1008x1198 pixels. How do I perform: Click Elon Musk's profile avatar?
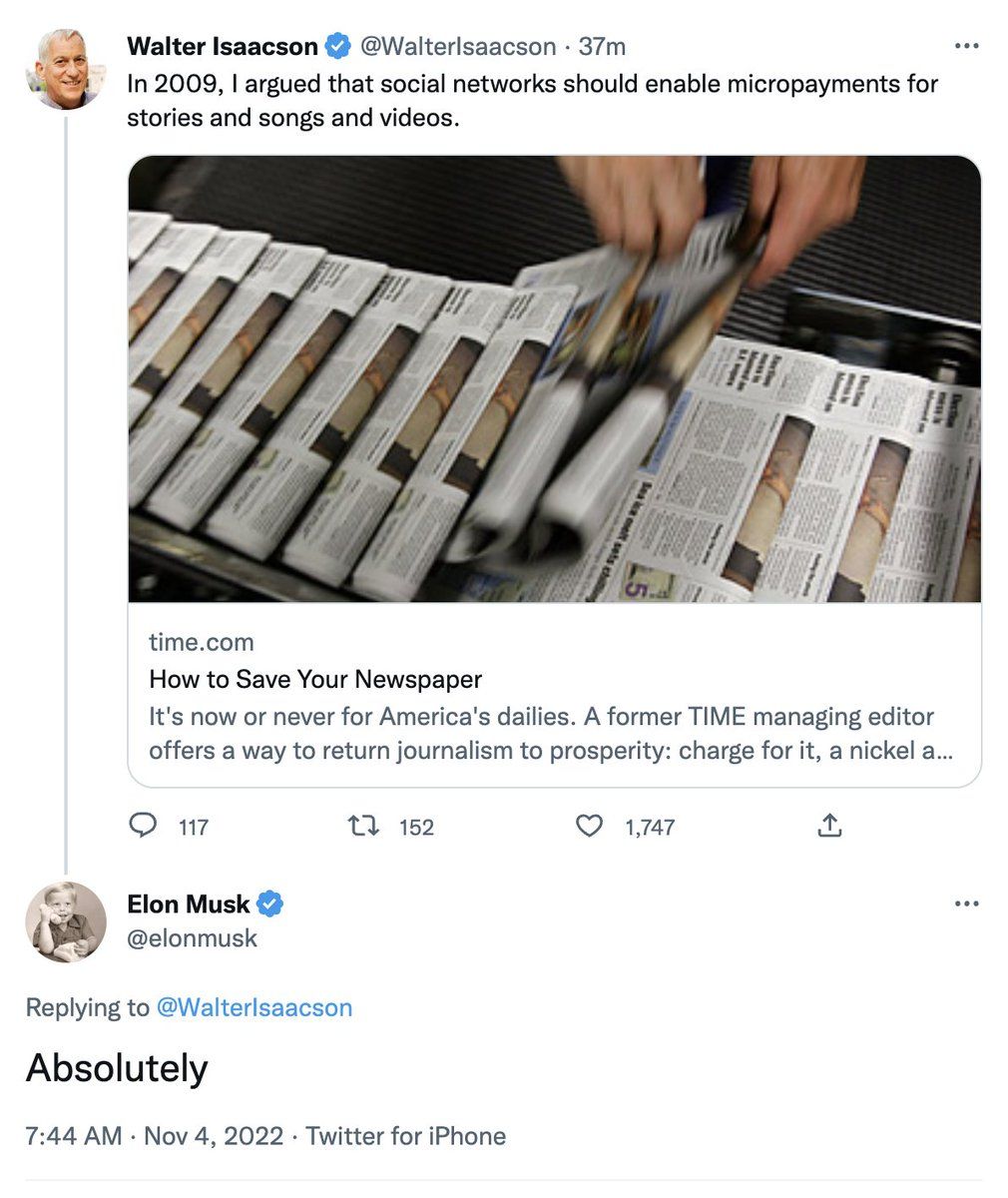[66, 921]
